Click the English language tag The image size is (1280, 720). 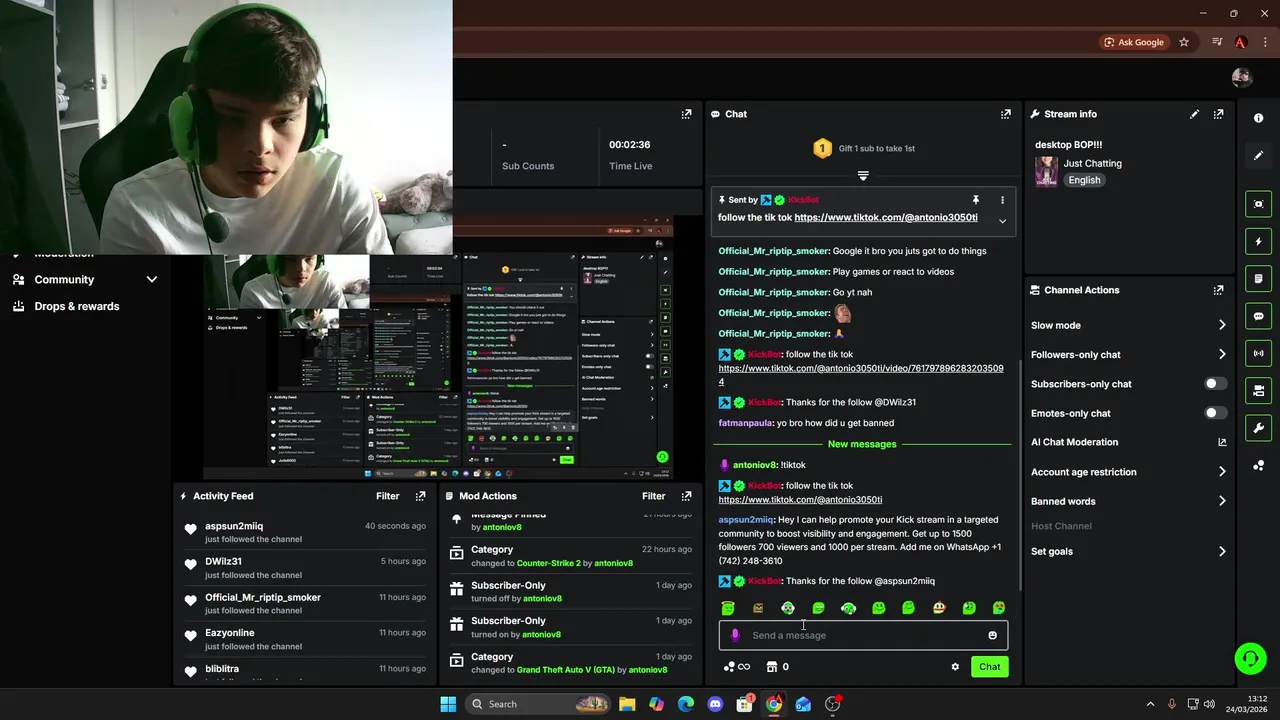(1084, 180)
